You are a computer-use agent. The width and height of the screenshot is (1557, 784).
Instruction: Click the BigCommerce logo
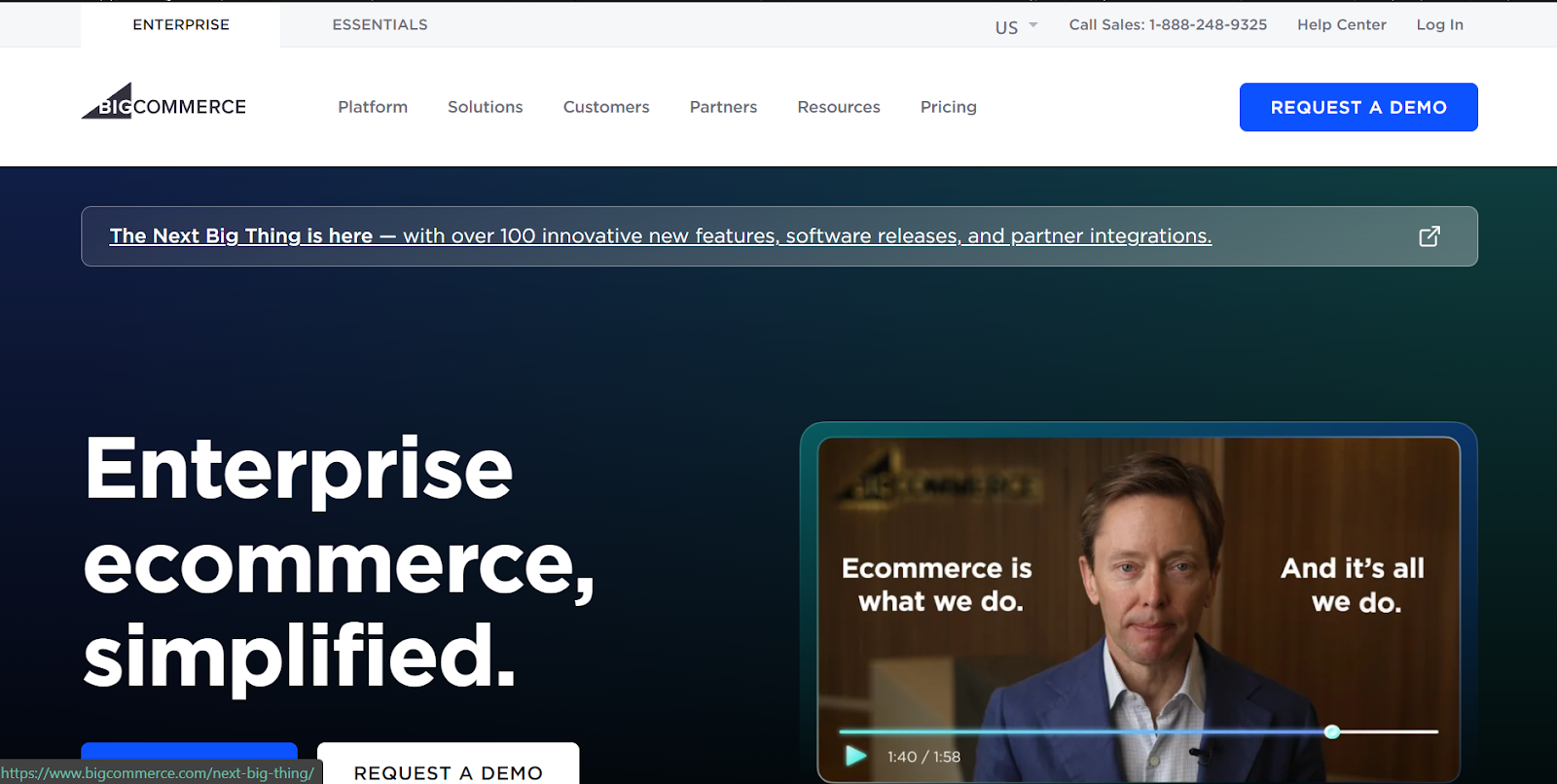click(163, 101)
